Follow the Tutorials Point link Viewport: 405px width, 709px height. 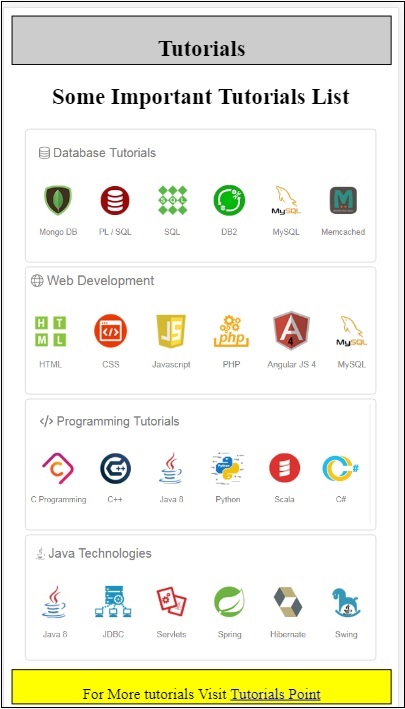click(x=276, y=694)
